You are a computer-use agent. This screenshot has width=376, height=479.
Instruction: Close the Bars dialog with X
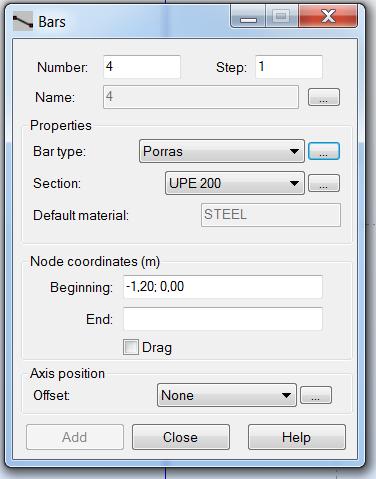coord(328,17)
